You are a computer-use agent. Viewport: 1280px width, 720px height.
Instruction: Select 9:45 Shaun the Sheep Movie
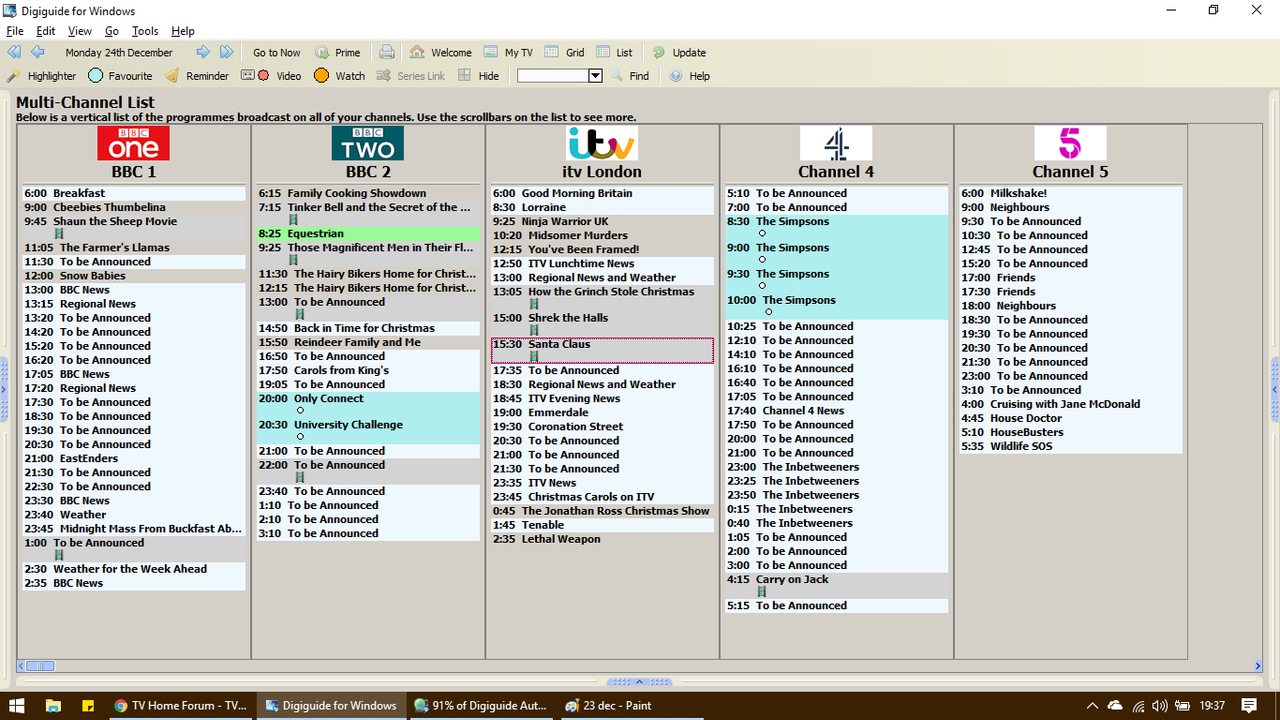tap(134, 228)
